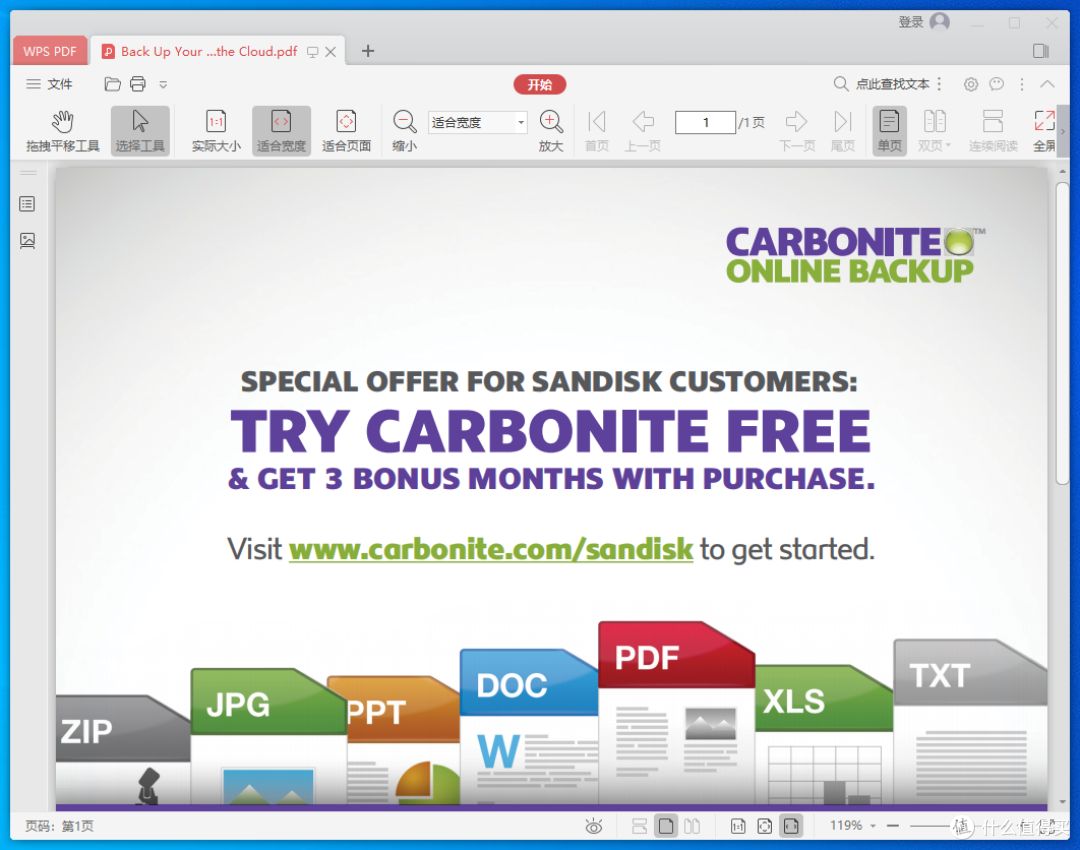Click the scrollbar up arrow
The image size is (1080, 850).
pos(1062,172)
